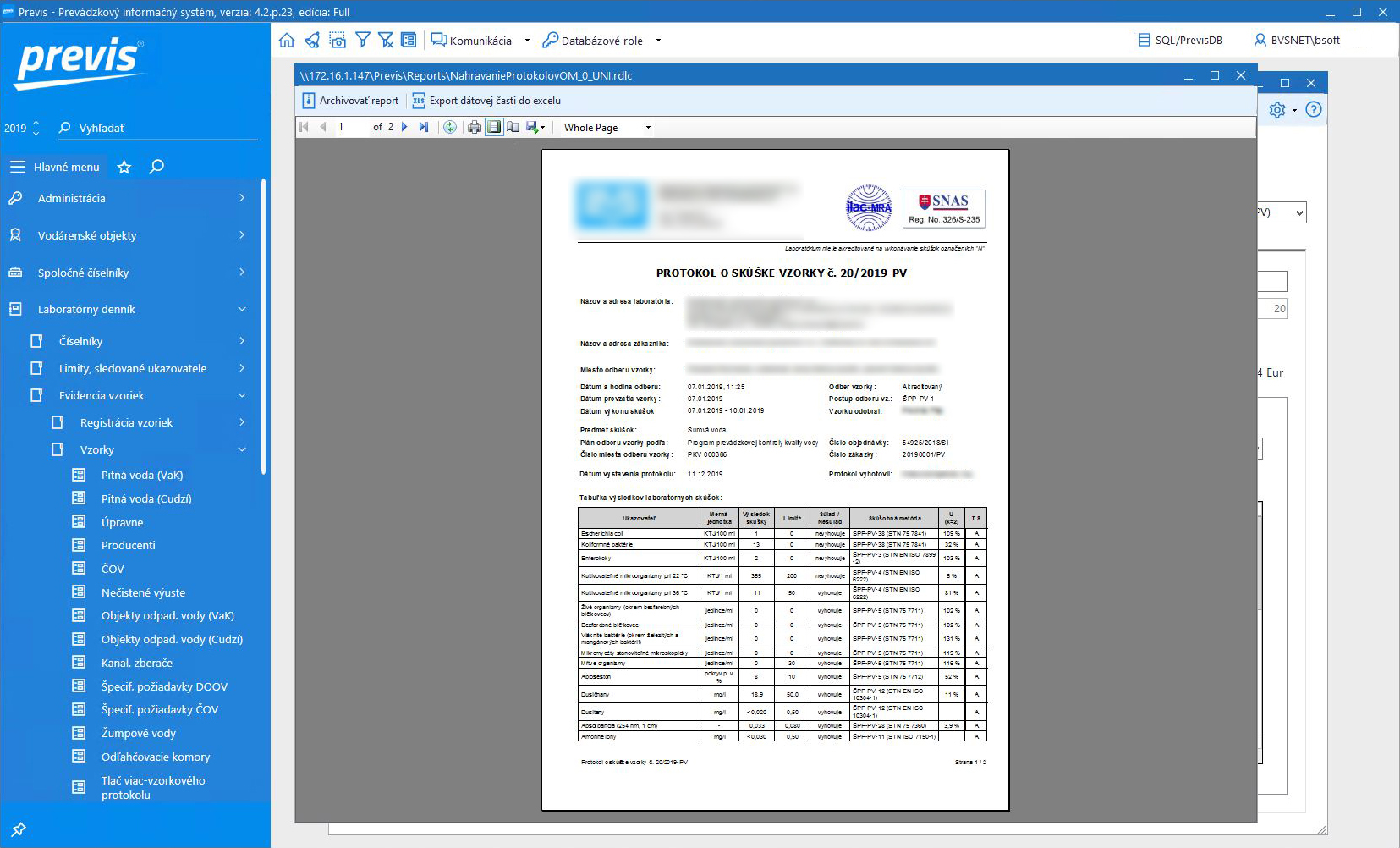The height and width of the screenshot is (848, 1400).
Task: Go to the Home screen icon
Action: click(x=287, y=40)
